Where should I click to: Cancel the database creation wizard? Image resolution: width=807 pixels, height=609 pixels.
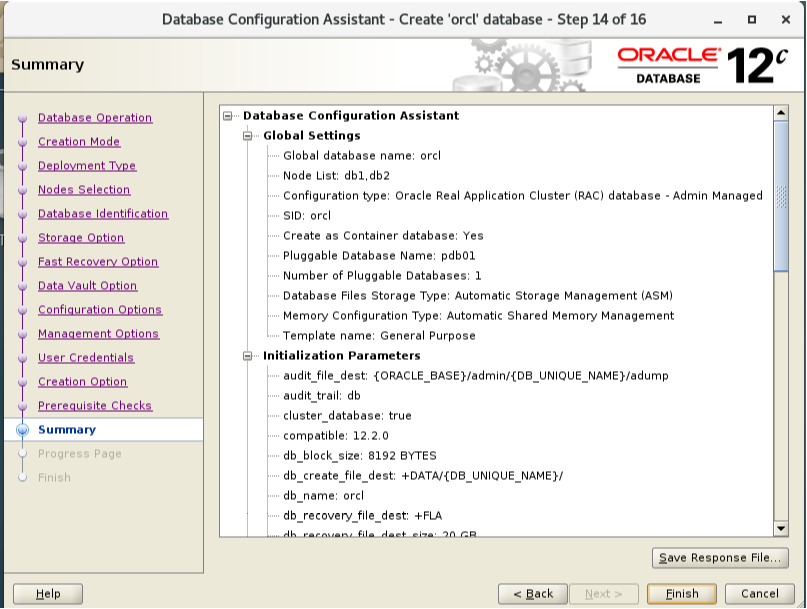(760, 594)
